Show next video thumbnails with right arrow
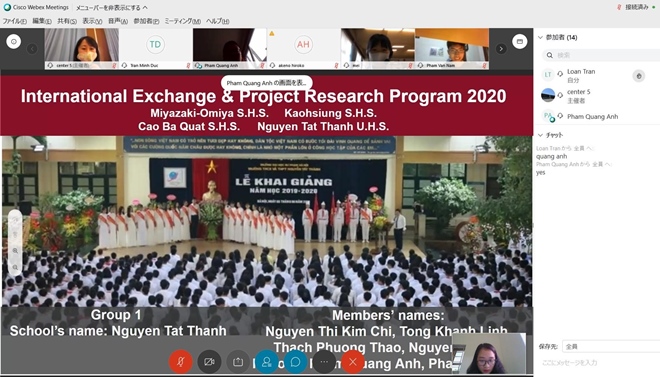 501,49
